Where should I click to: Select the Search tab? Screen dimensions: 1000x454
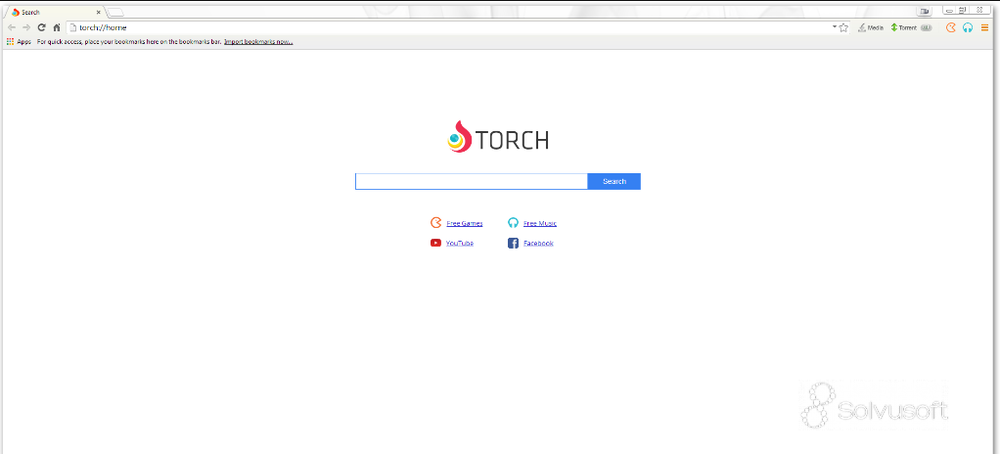[x=55, y=12]
